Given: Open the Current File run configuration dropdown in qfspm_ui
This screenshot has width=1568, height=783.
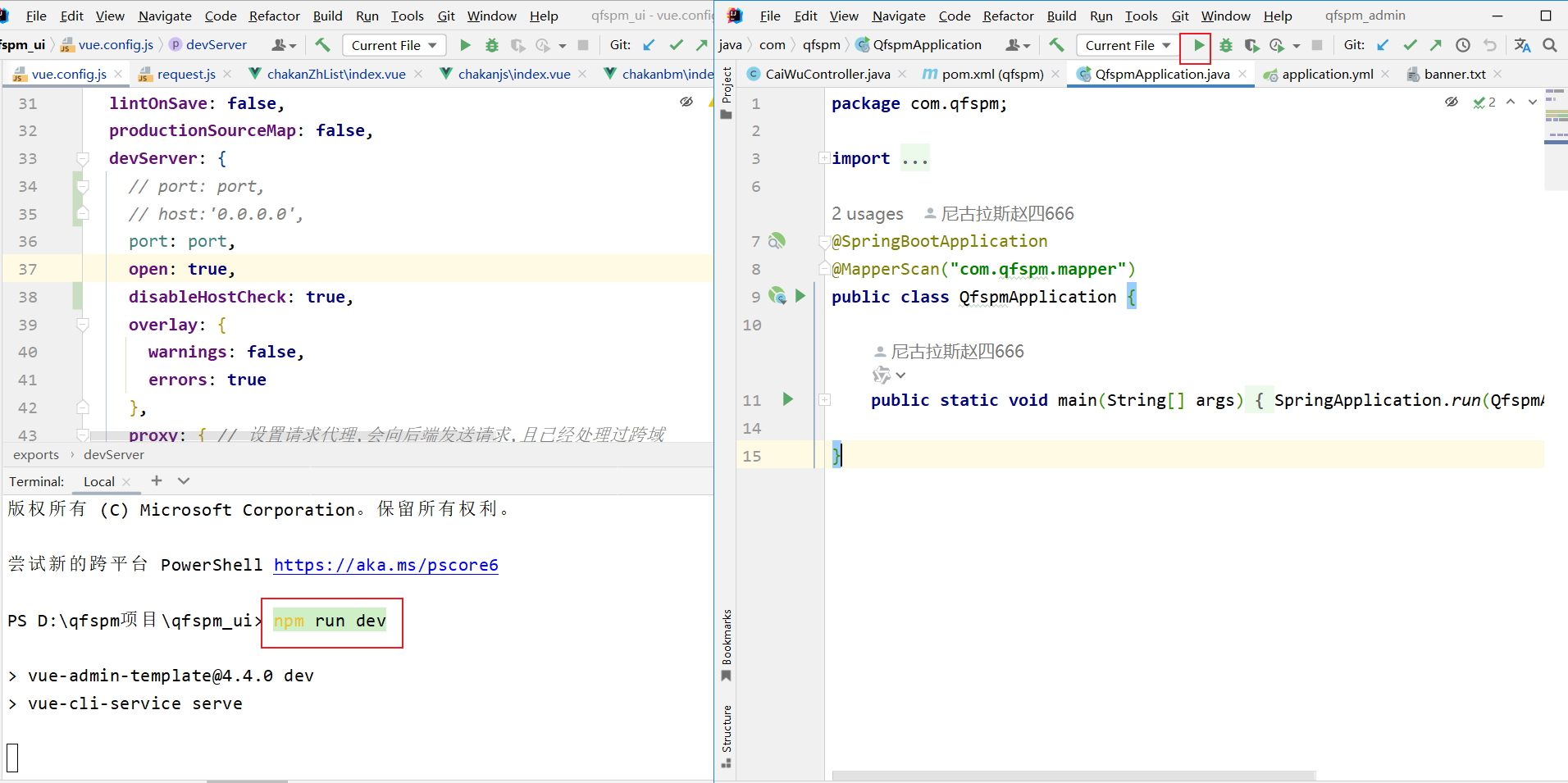Looking at the screenshot, I should [x=394, y=46].
